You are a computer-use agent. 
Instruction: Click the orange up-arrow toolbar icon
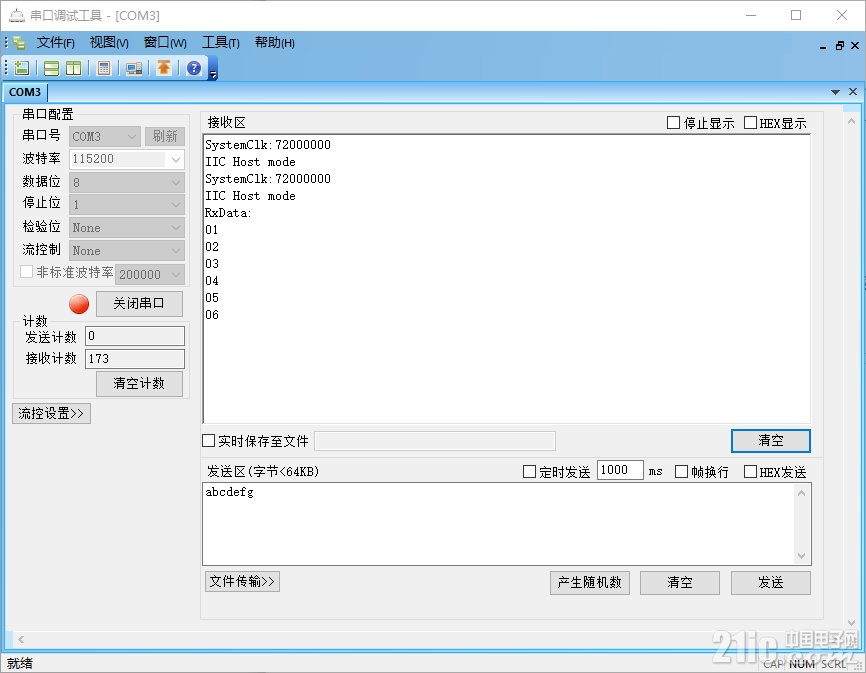[x=164, y=68]
